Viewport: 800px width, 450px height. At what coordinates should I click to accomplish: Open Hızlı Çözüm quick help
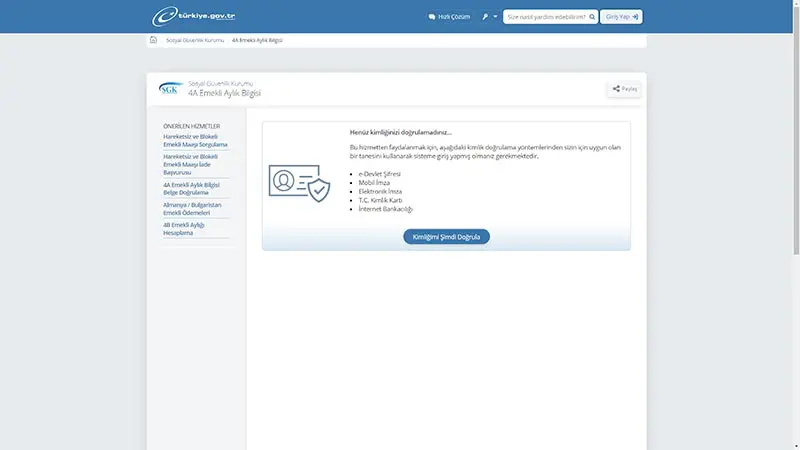[448, 17]
